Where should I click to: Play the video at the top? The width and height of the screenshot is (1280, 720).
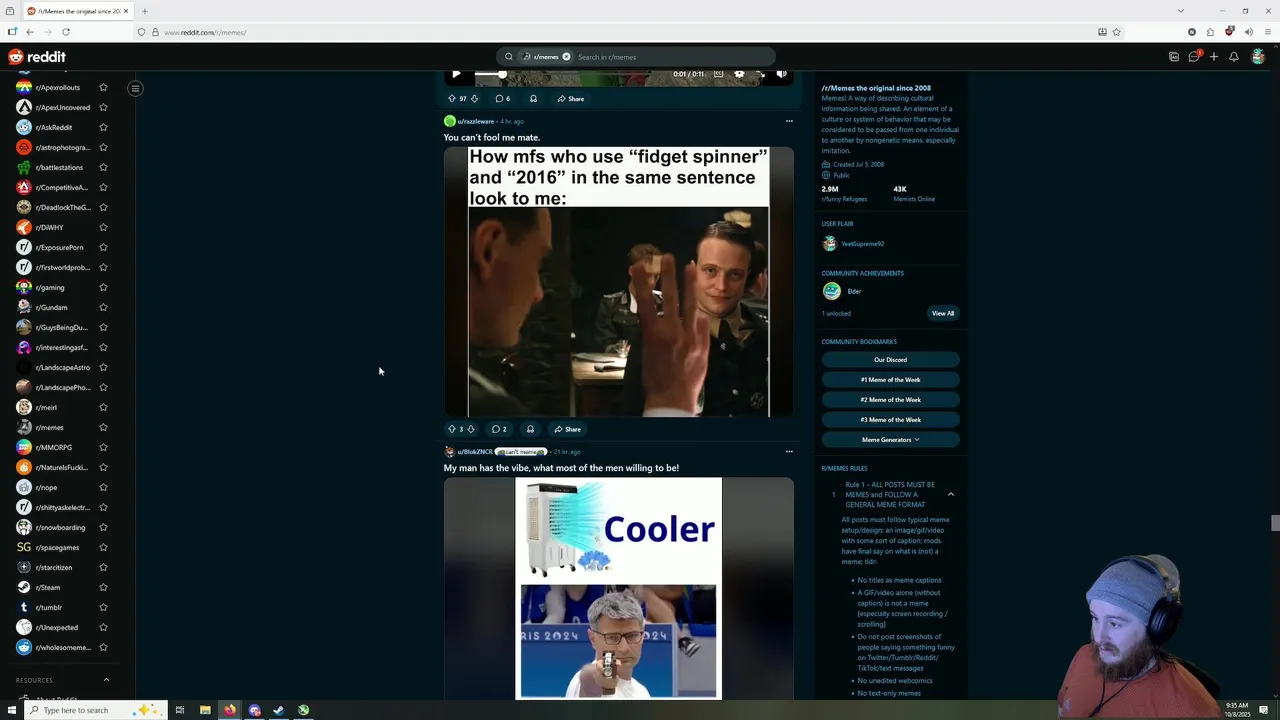[x=456, y=74]
